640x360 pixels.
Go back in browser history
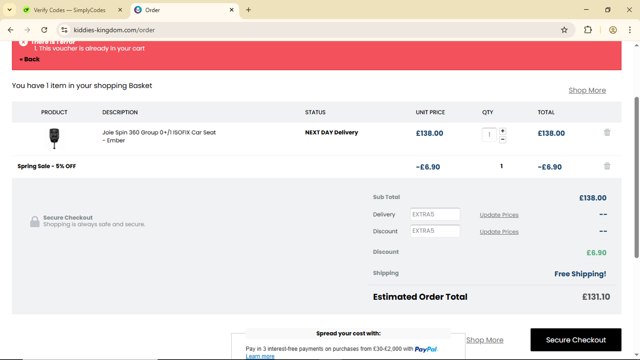(11, 30)
